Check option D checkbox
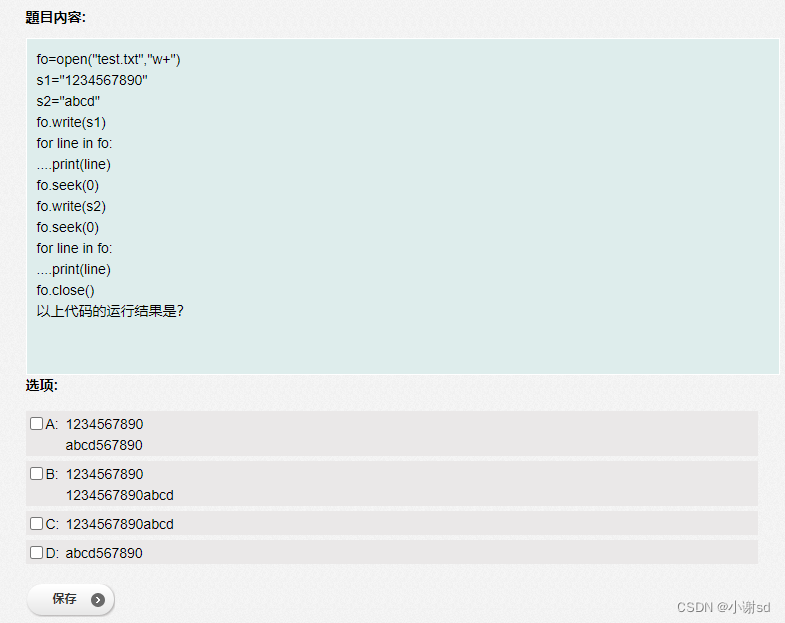This screenshot has height=623, width=785. coord(37,552)
